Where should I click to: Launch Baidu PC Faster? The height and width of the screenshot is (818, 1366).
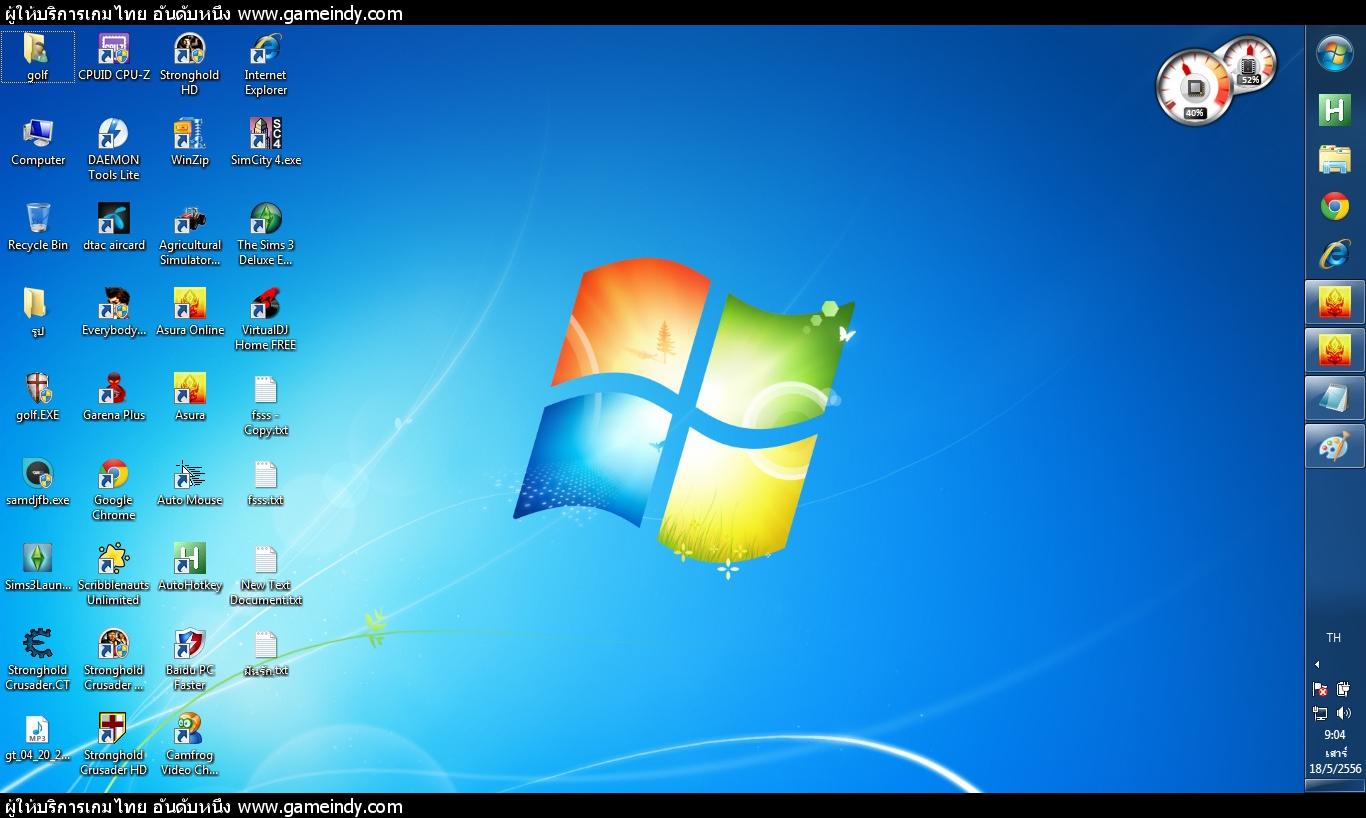pos(190,659)
